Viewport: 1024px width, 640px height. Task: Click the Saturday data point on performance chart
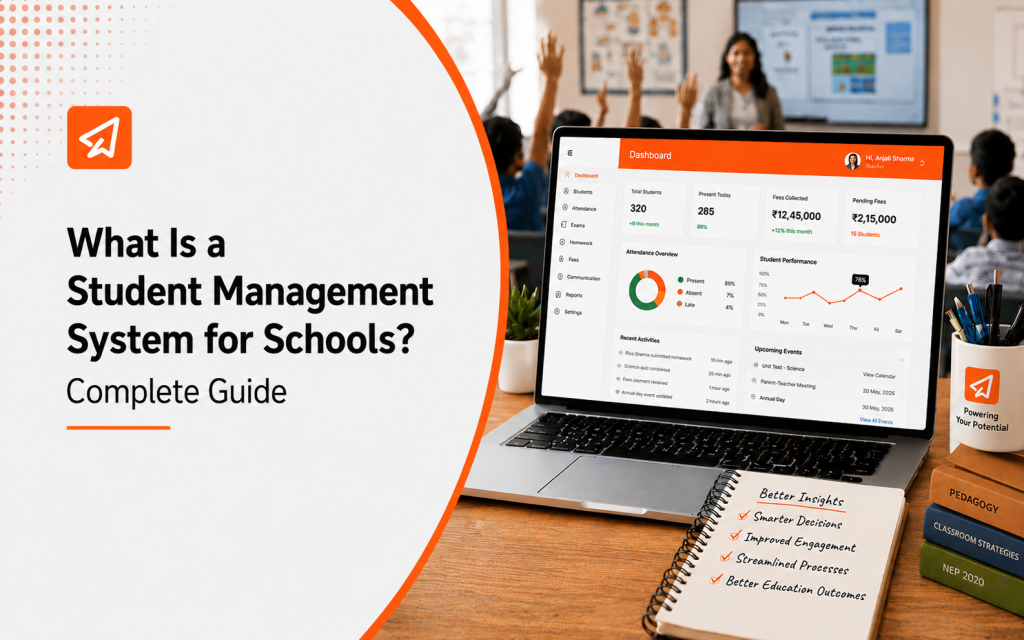pos(901,289)
